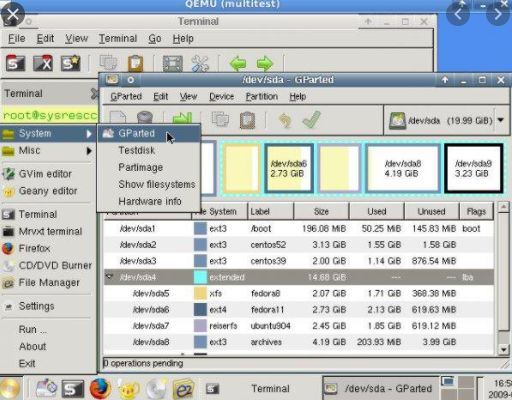Click the Paste clipboard icon in Terminal toolbar
Image resolution: width=512 pixels, height=400 pixels.
(x=135, y=63)
